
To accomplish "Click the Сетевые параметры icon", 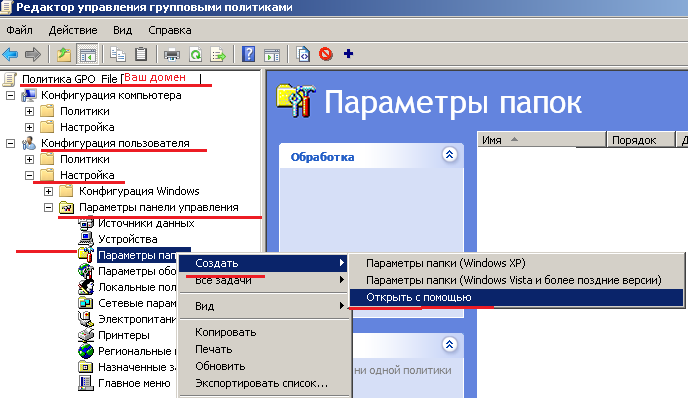I will (86, 303).
